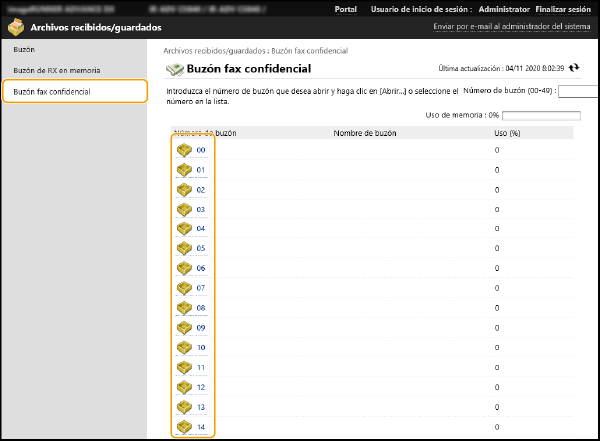Select Buzón de RX en memoria

click(56, 70)
